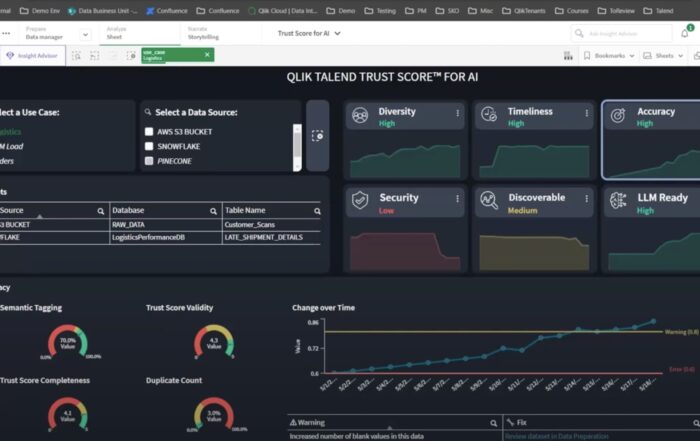Image resolution: width=700 pixels, height=441 pixels.
Task: Open the Courses bookmark folder
Action: (571, 10)
